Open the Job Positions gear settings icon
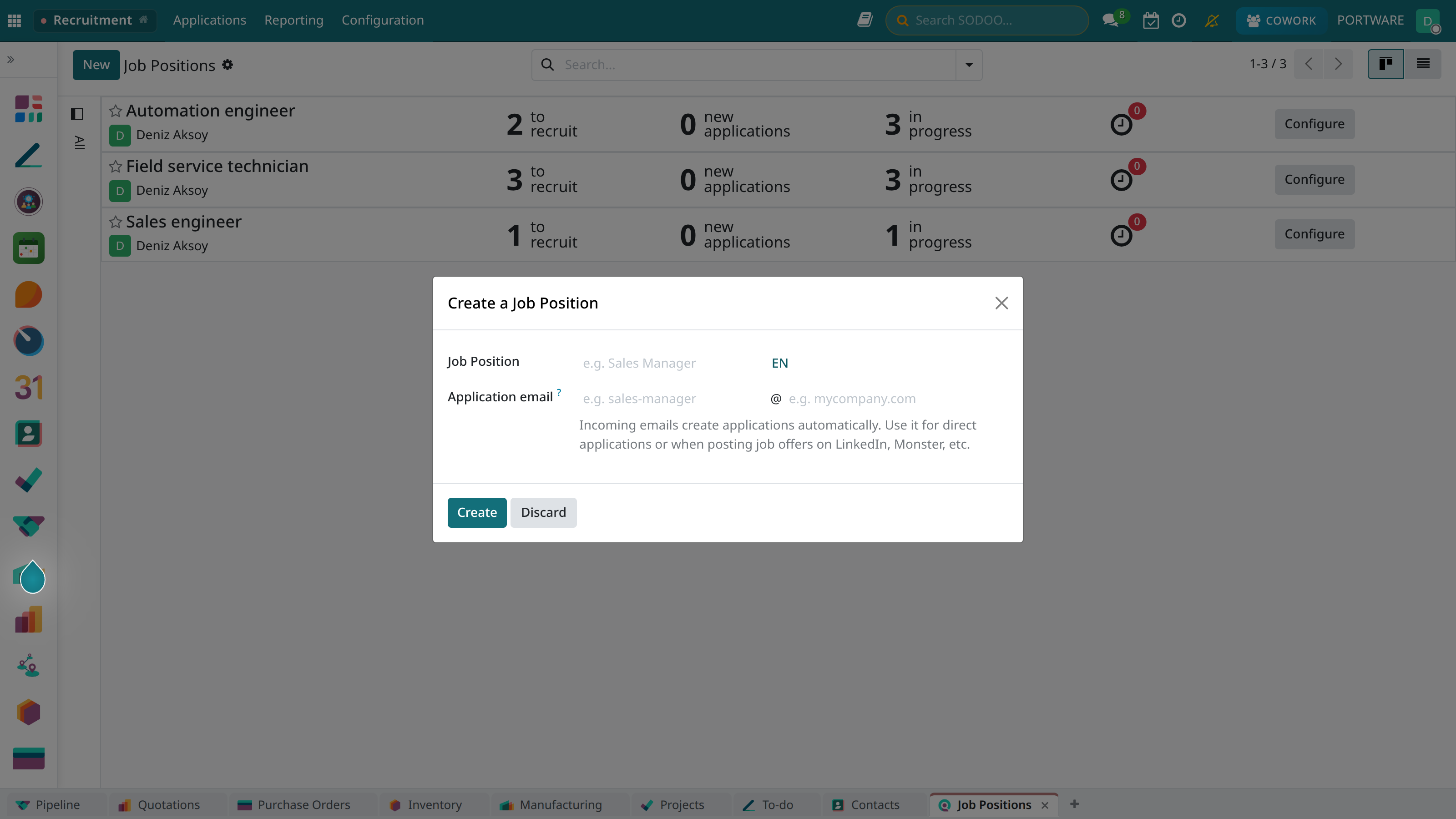1456x819 pixels. [x=228, y=65]
